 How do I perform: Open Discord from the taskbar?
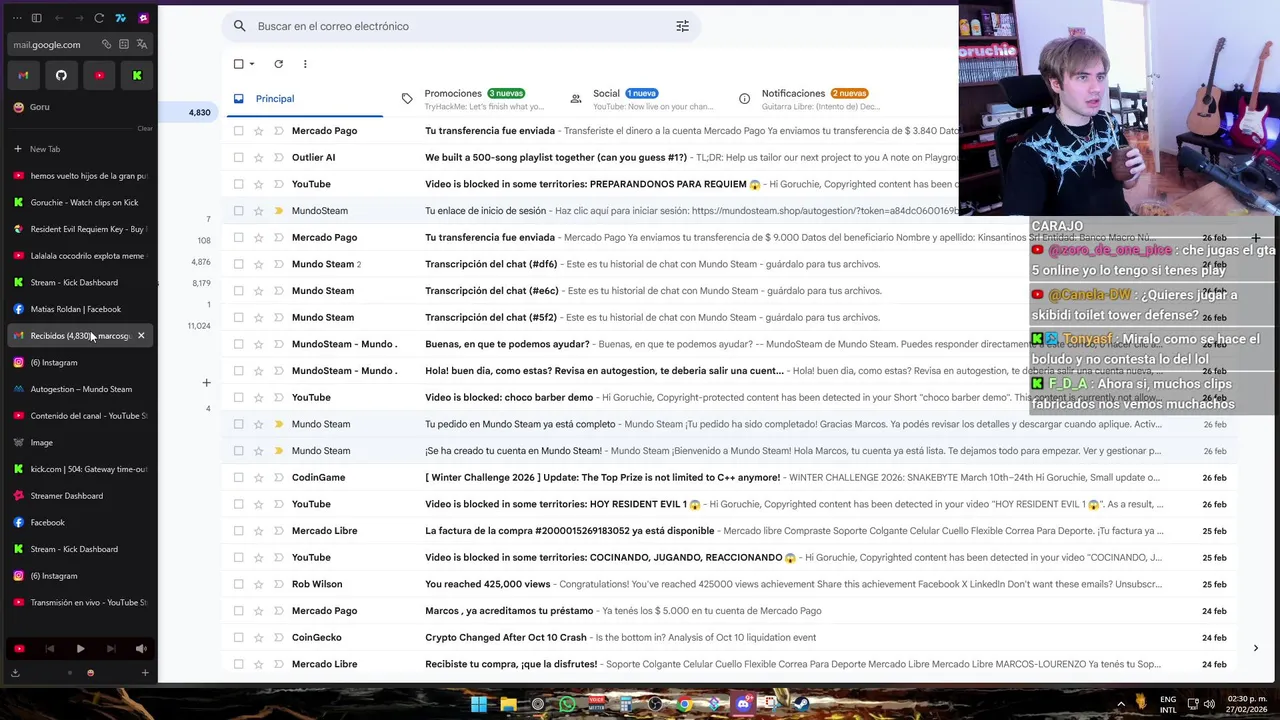[743, 704]
